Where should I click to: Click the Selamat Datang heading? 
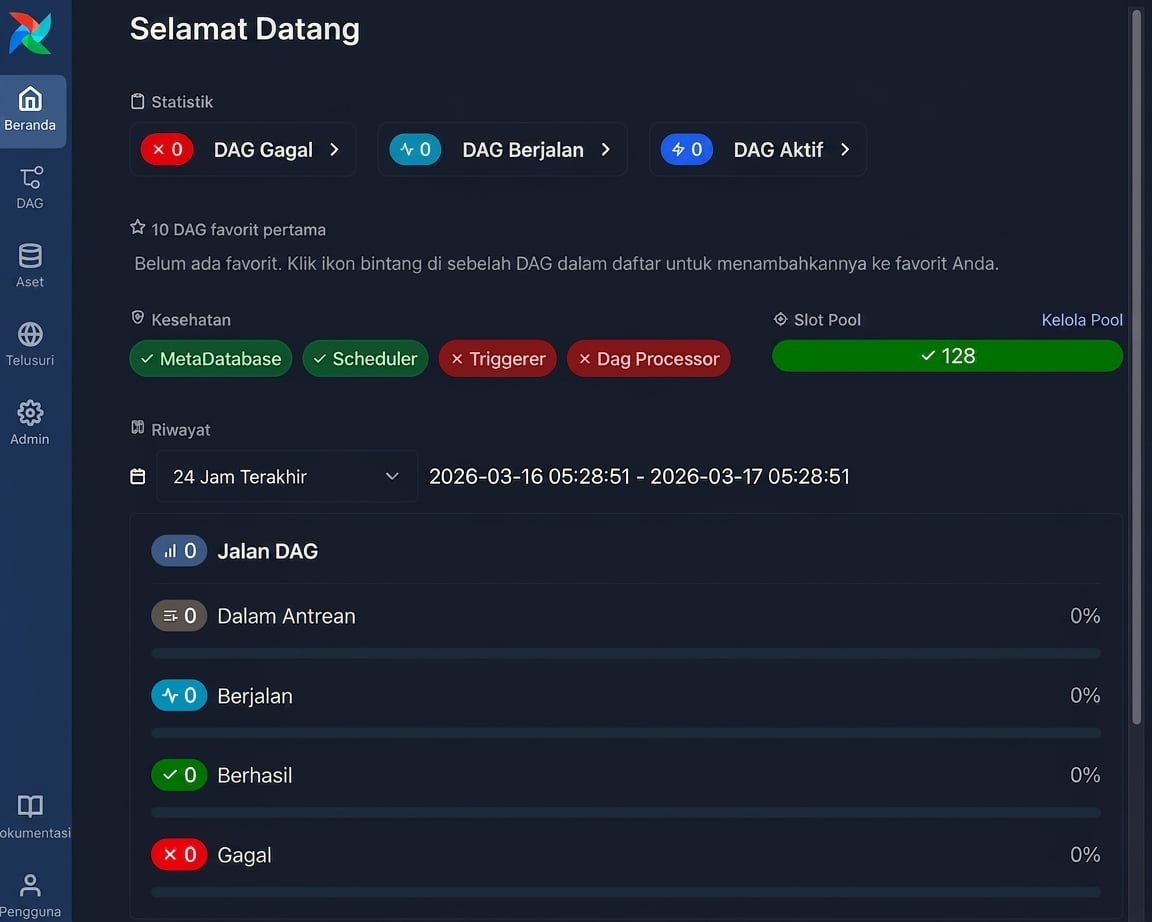(245, 29)
